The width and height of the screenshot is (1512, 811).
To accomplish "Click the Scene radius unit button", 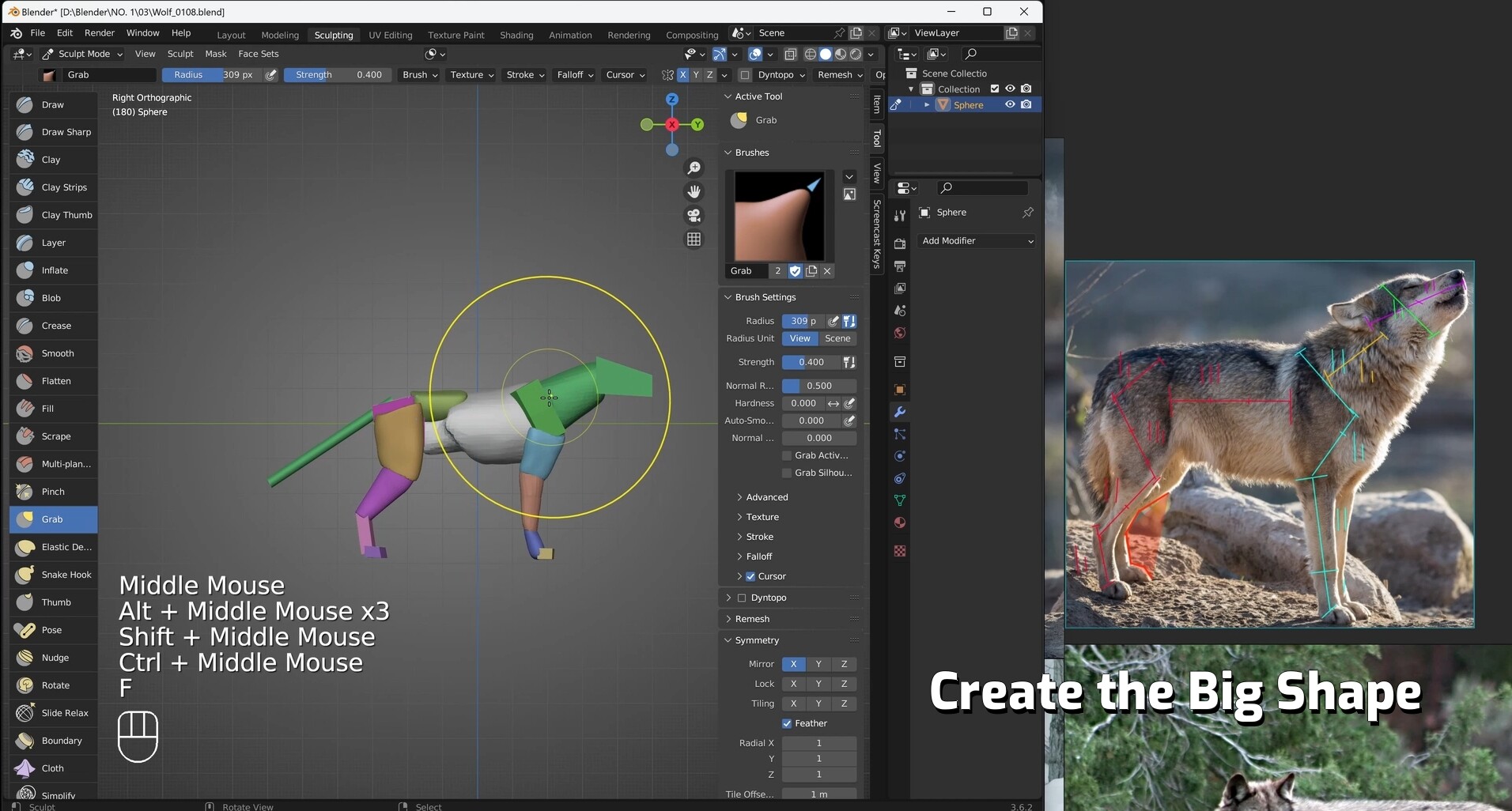I will pos(837,338).
